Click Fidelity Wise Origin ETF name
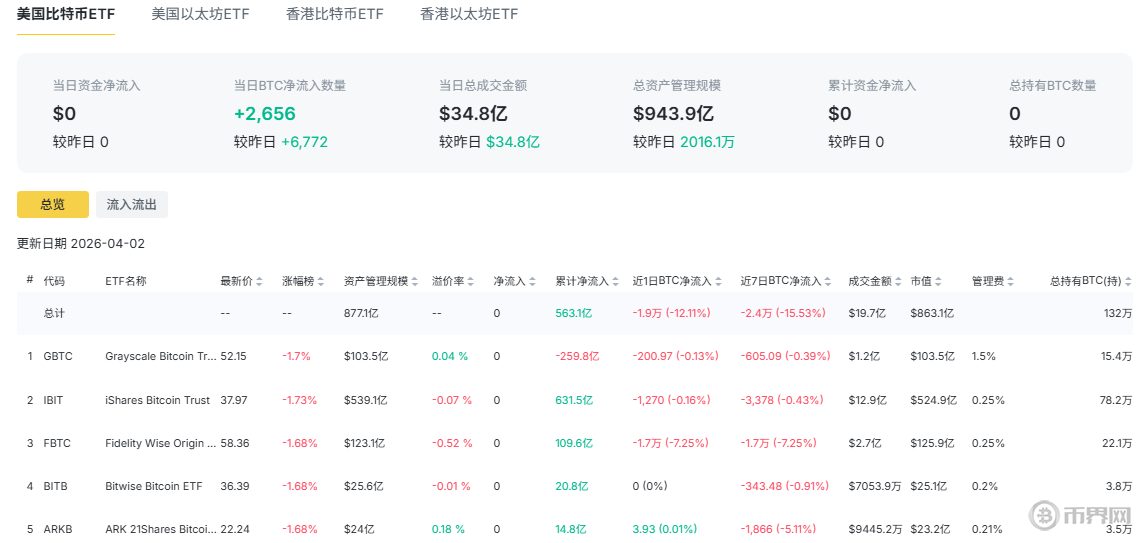 pyautogui.click(x=160, y=443)
